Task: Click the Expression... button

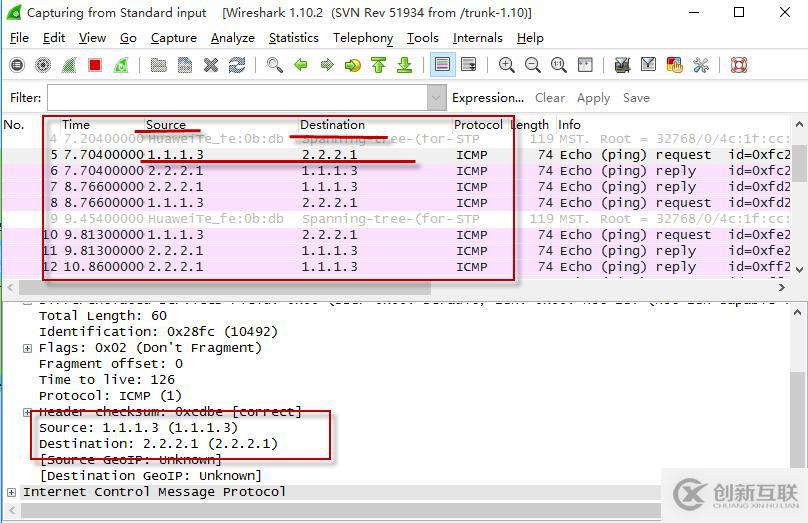Action: (x=487, y=97)
